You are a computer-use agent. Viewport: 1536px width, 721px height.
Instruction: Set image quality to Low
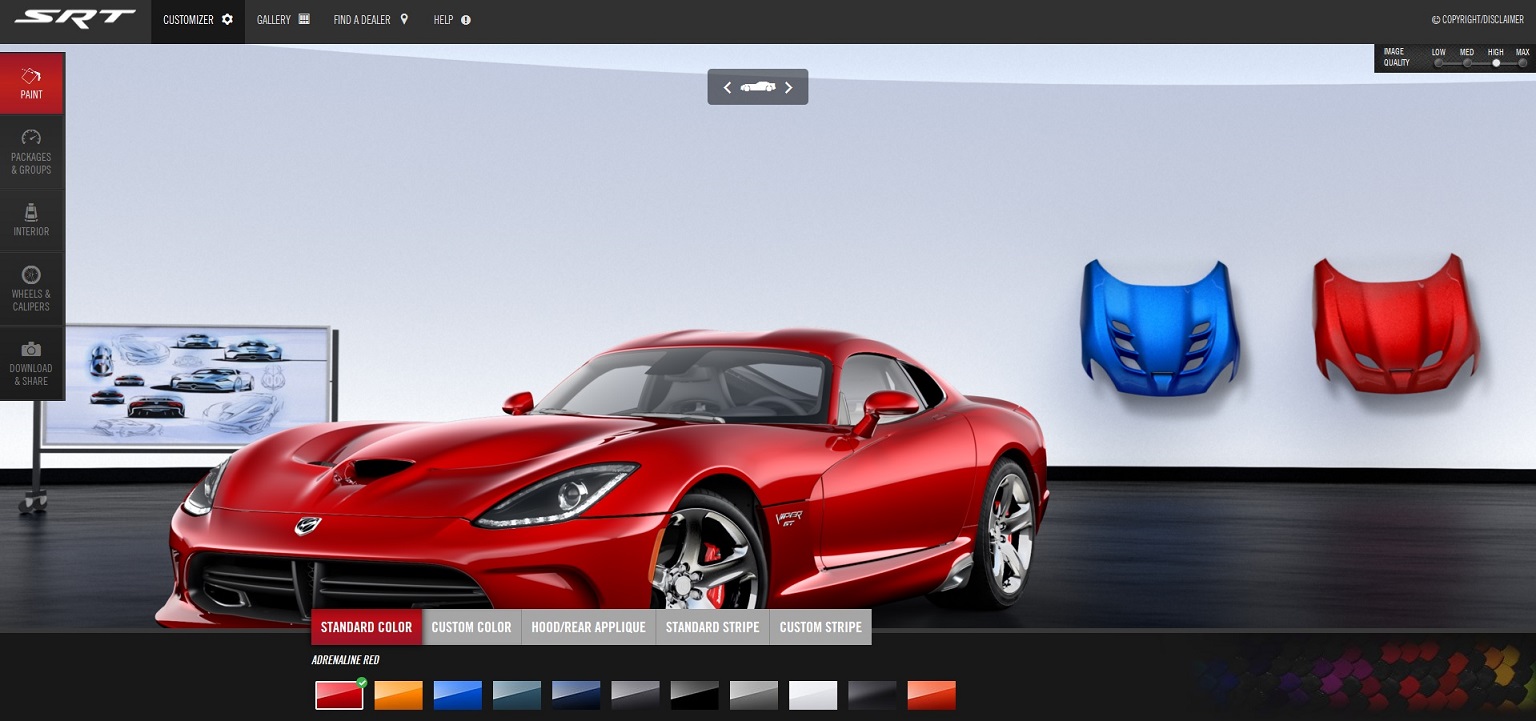[1438, 63]
